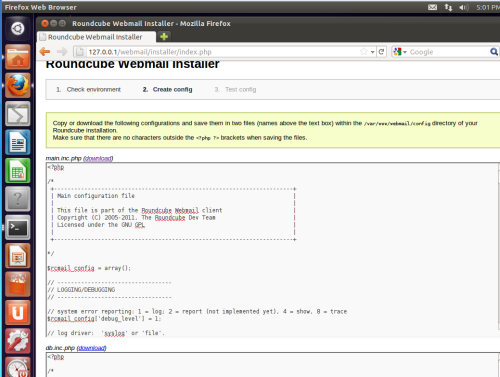Click the clock time in panel
500x377 pixels.
(488, 7)
